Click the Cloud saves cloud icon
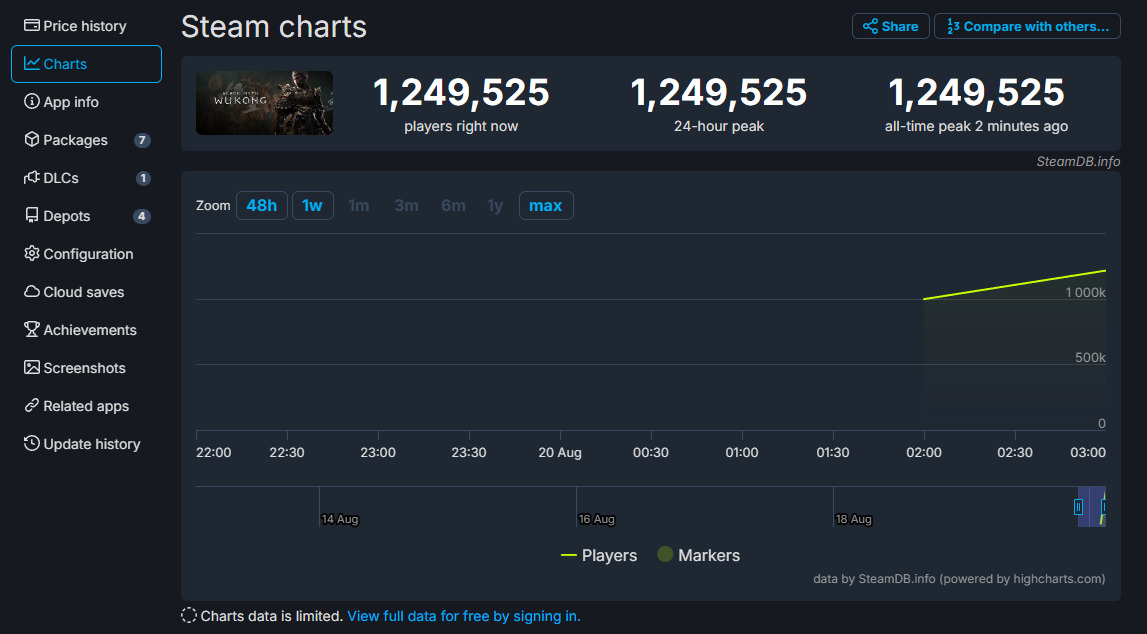Screen dimensions: 1147x634 tap(31, 292)
